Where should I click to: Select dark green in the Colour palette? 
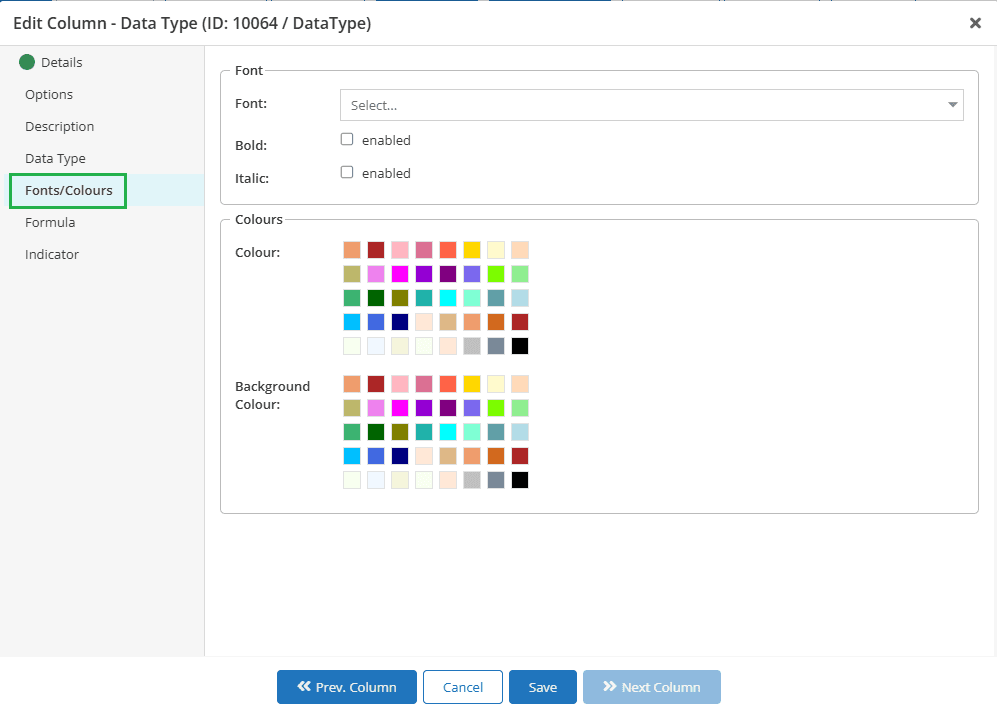(x=376, y=298)
